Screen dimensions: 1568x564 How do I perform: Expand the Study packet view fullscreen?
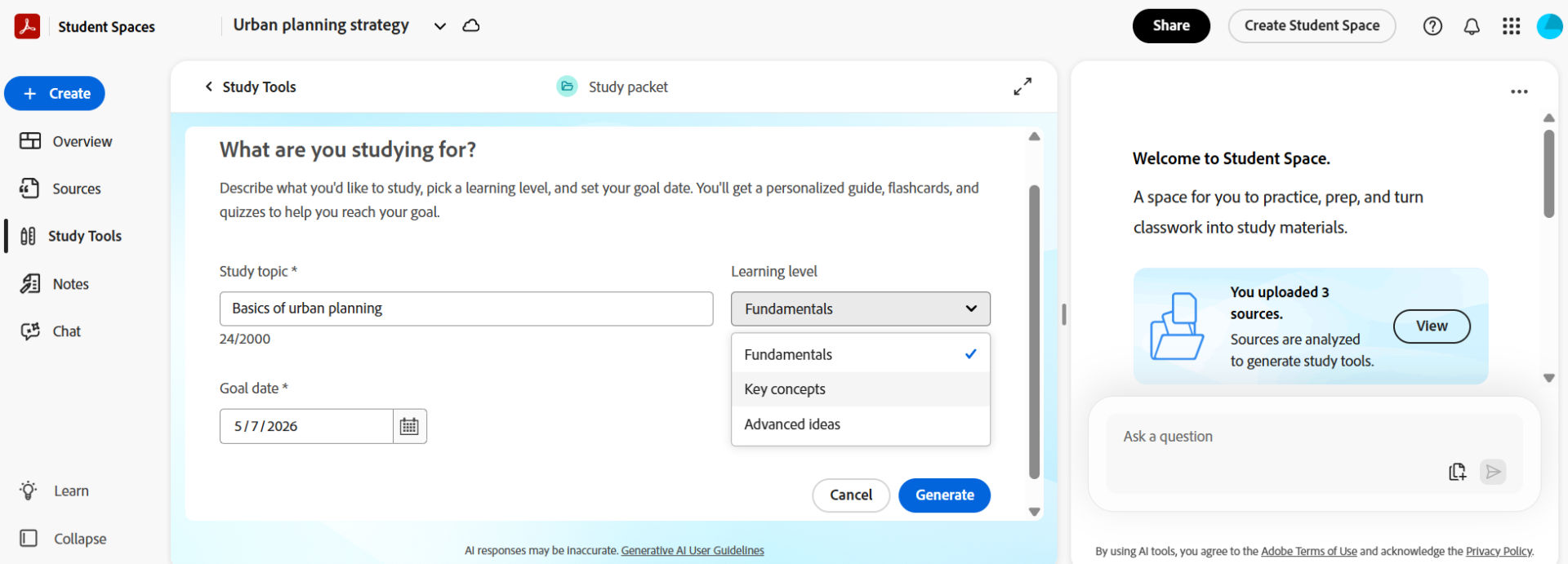(x=1022, y=86)
